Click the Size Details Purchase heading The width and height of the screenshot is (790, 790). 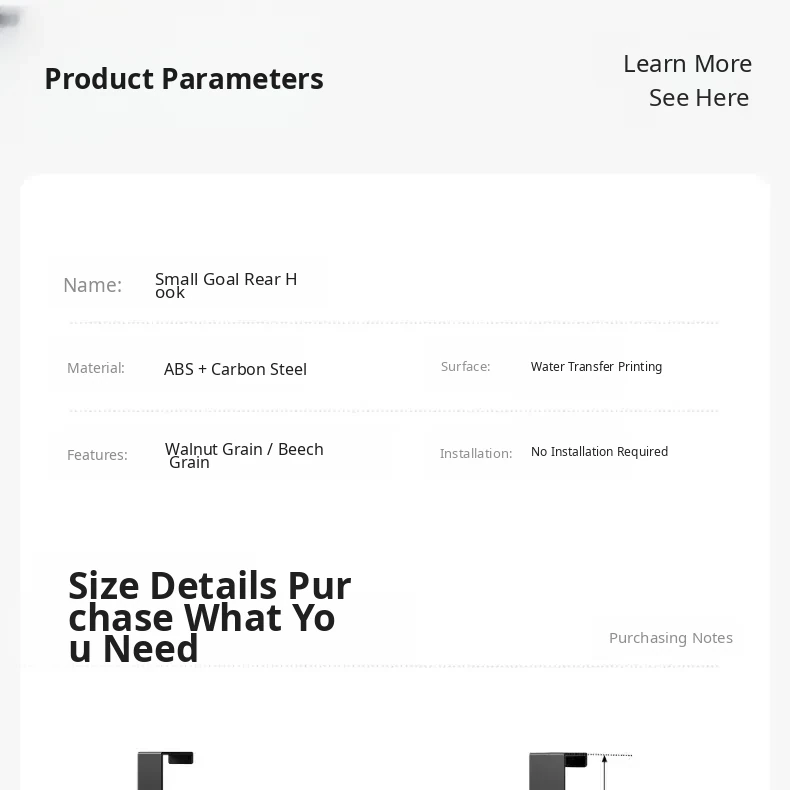210,617
